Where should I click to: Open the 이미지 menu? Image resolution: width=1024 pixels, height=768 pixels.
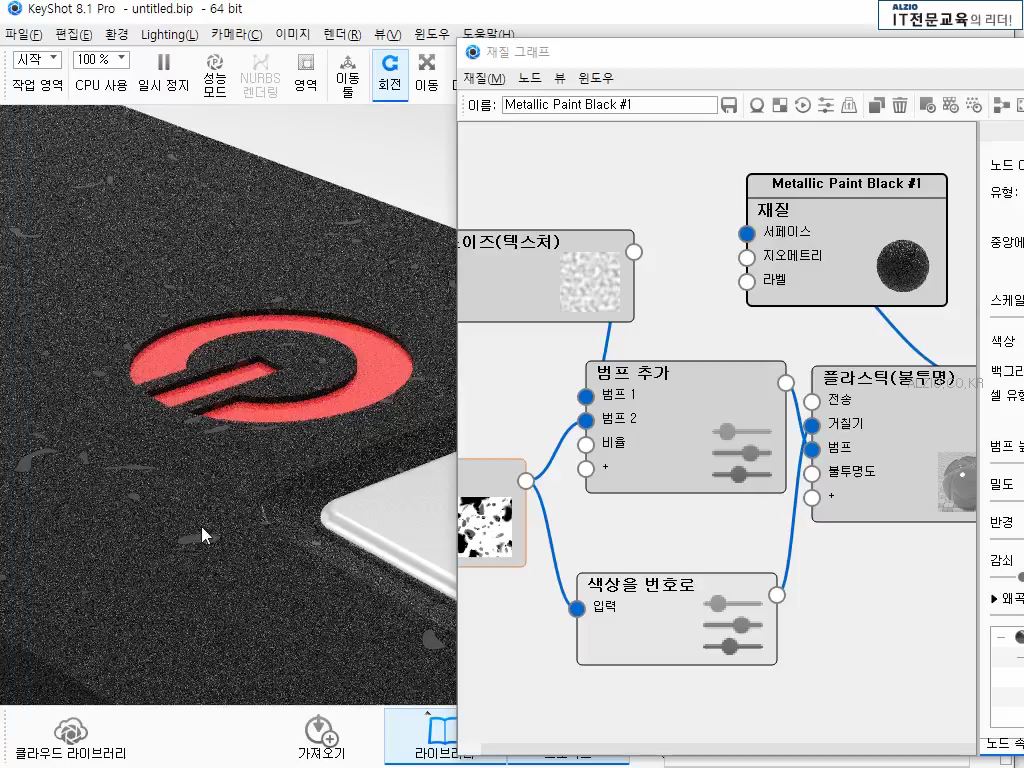(293, 35)
